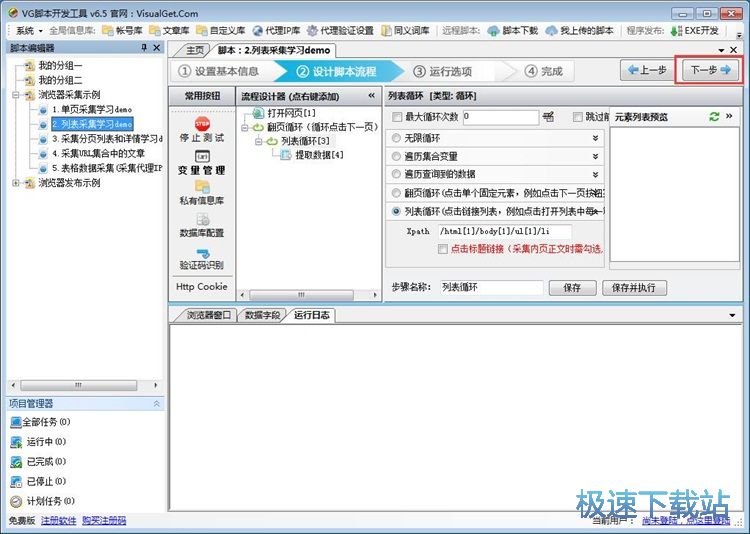Screen dimensions: 750x534
Task: Switch to 浏览器窗口 tab
Action: pos(209,315)
